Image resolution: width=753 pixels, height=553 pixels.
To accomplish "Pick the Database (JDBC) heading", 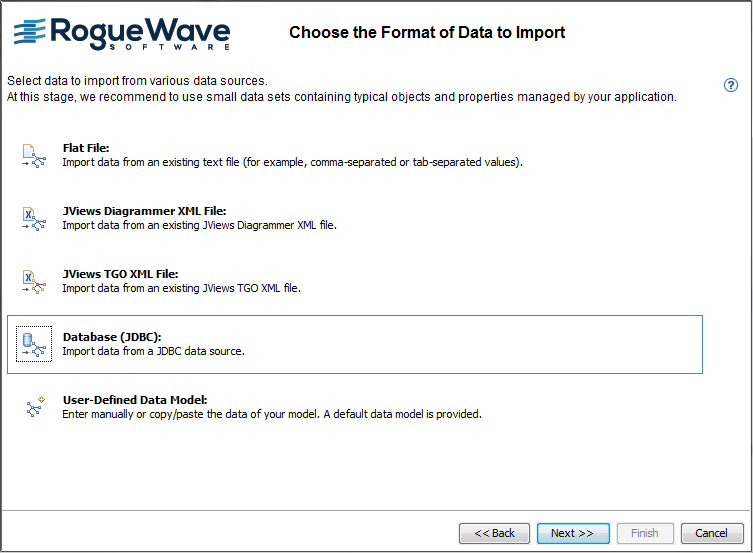I will (112, 337).
